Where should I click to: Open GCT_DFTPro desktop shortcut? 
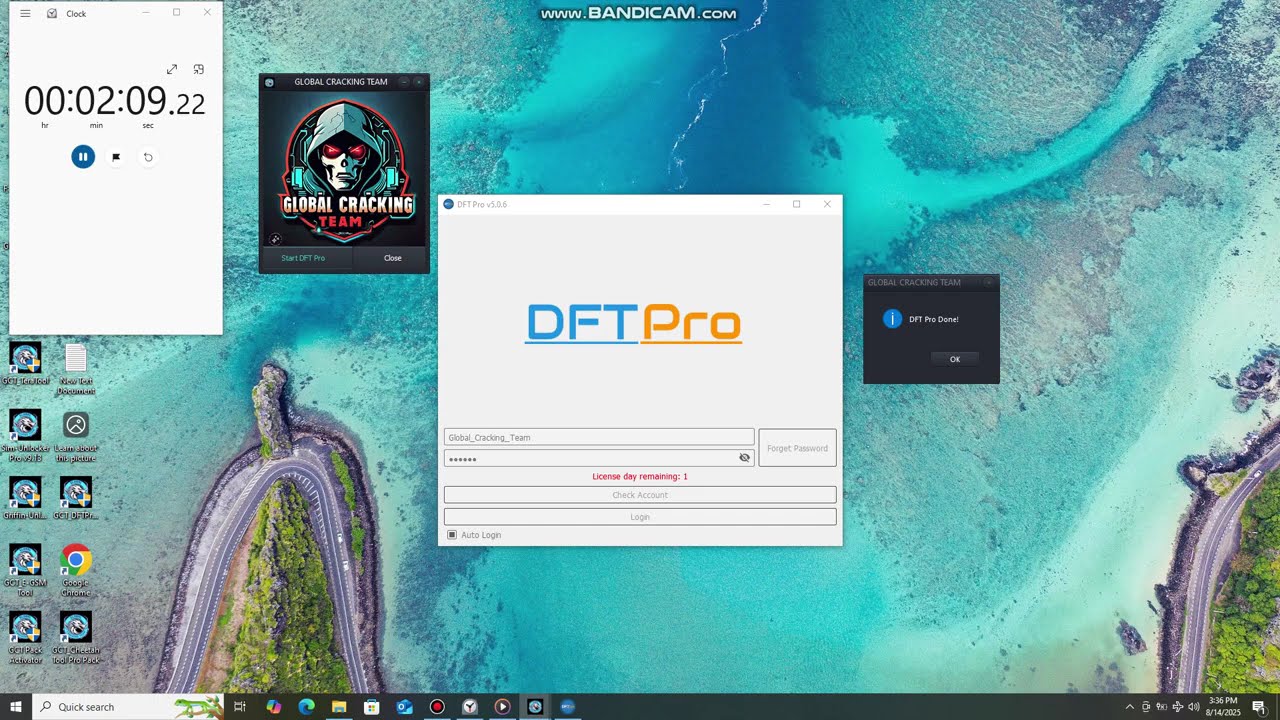coord(76,498)
